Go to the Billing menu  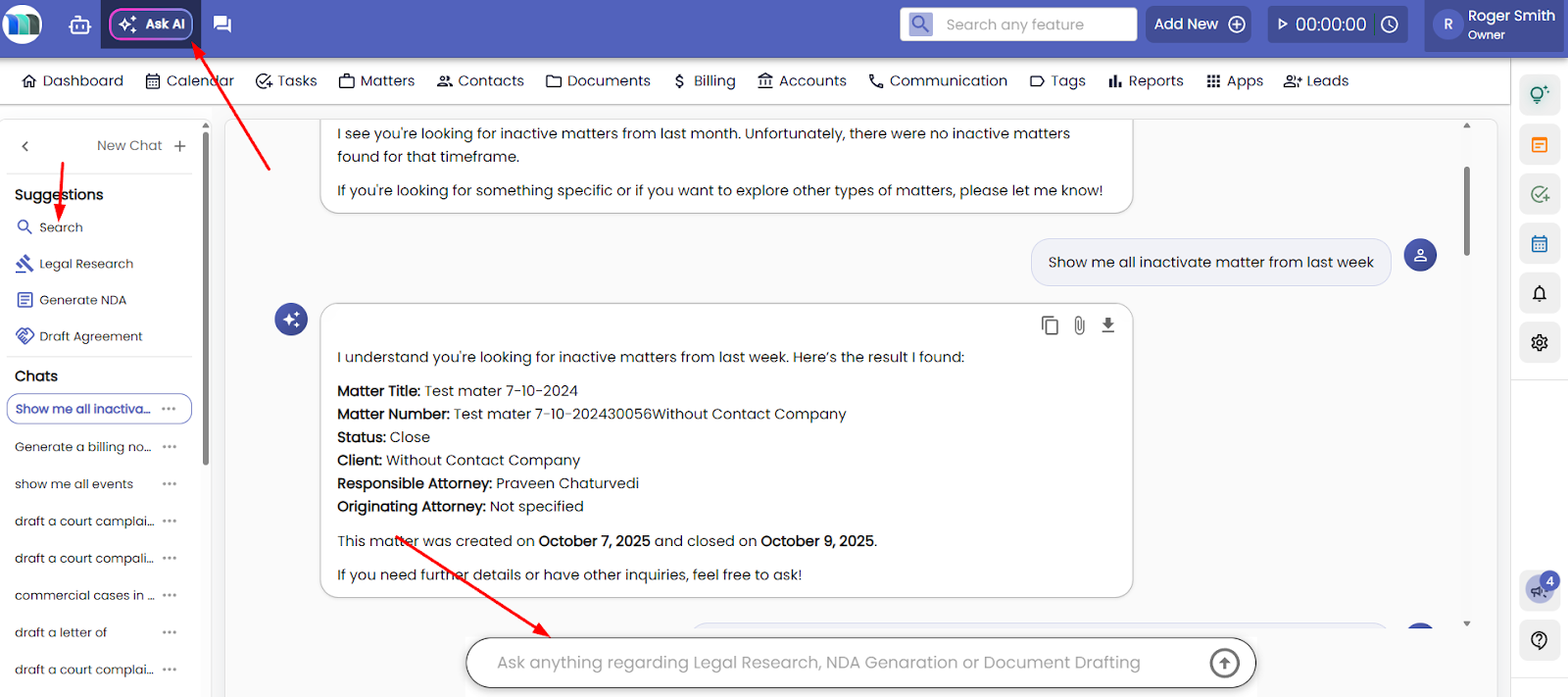click(x=705, y=81)
